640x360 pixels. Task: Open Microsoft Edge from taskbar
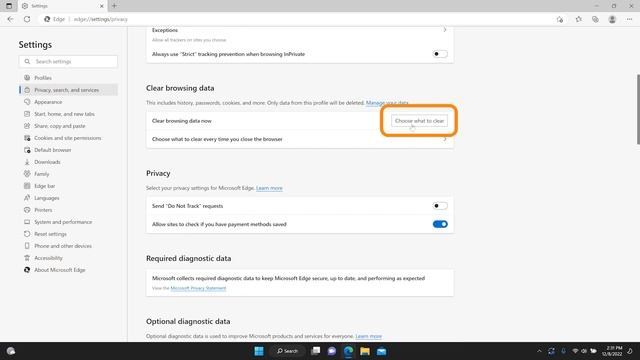(x=348, y=351)
